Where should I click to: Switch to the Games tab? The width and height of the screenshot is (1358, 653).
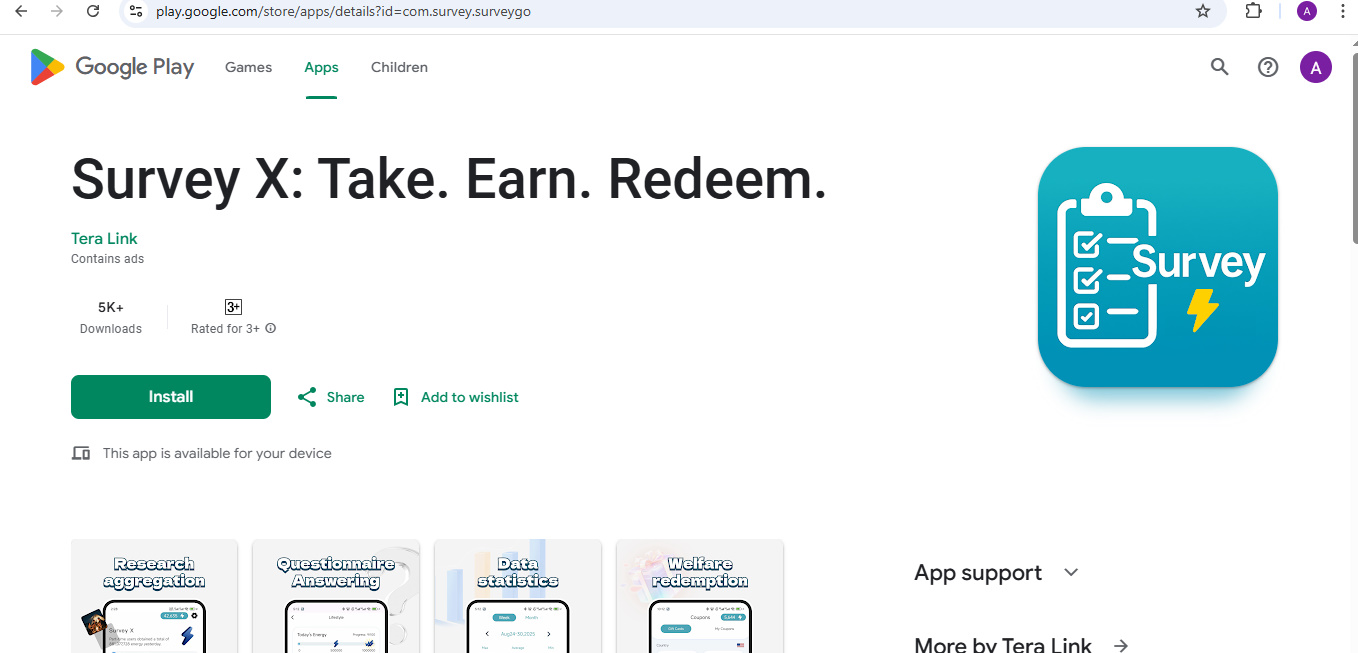pyautogui.click(x=248, y=67)
